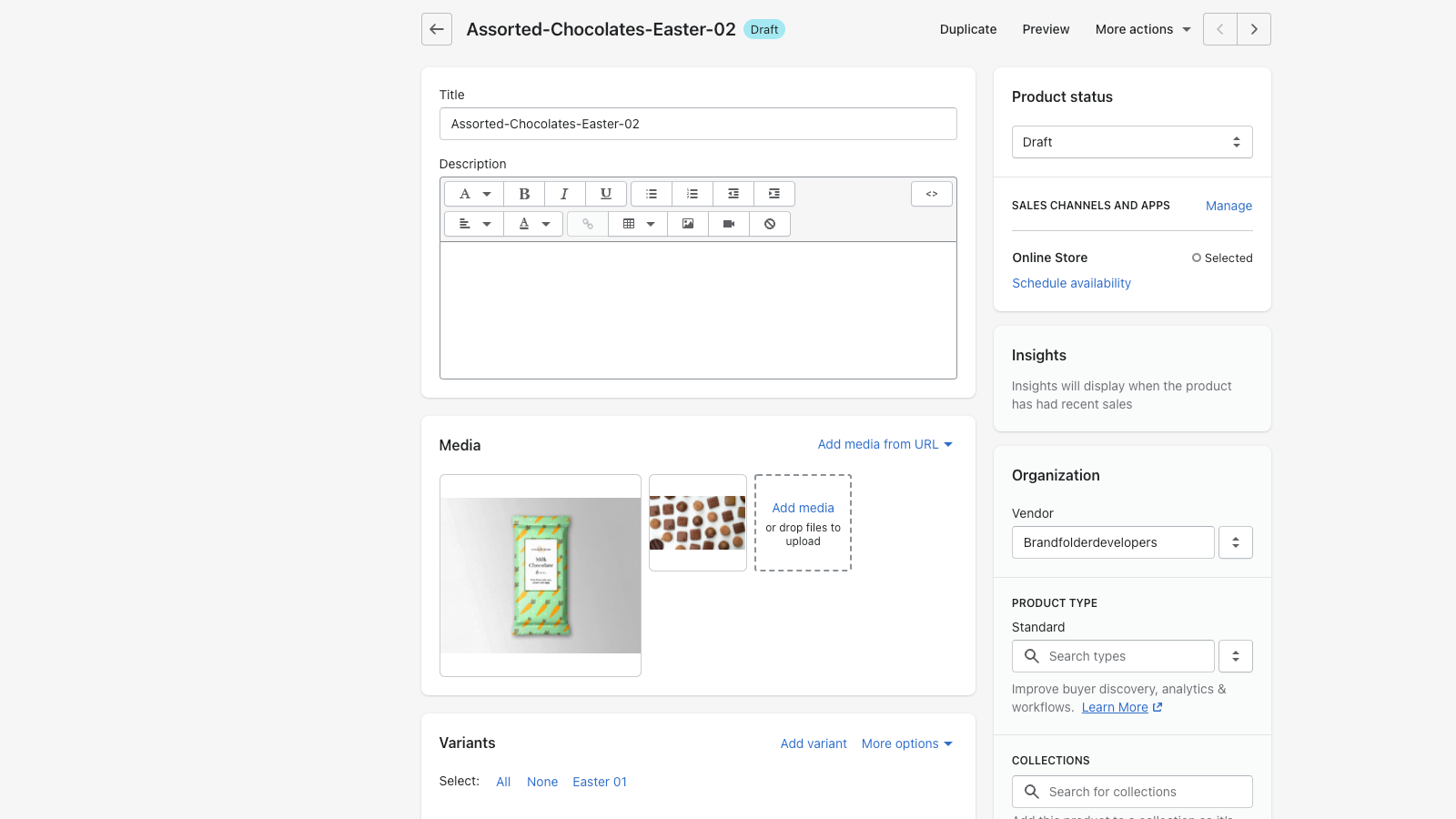Add a new variant
Screen dimensions: 1456x819
click(814, 743)
